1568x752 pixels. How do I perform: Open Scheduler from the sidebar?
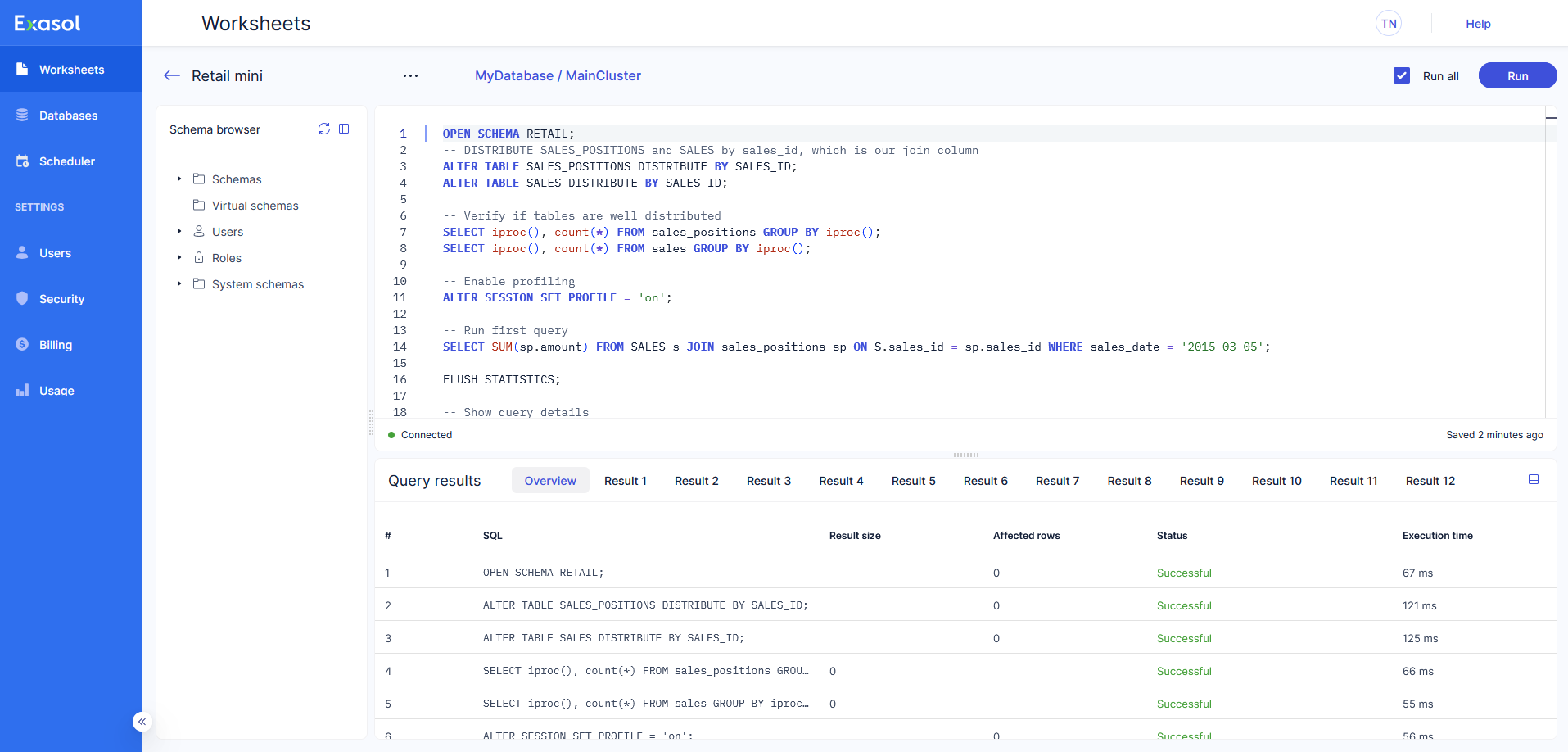[x=67, y=161]
